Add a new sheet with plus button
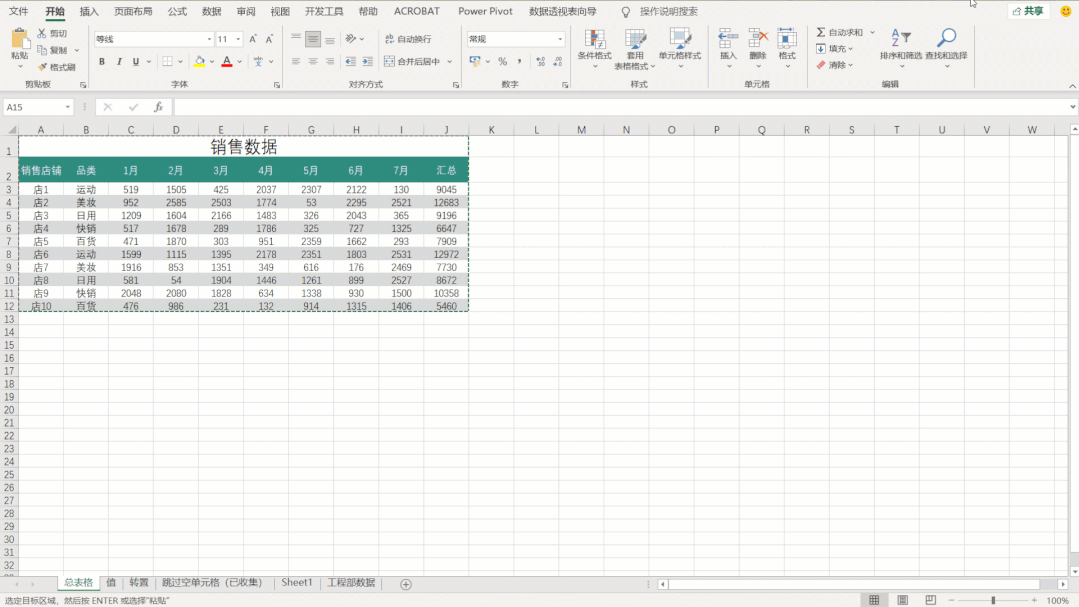The height and width of the screenshot is (607, 1079). tap(406, 584)
